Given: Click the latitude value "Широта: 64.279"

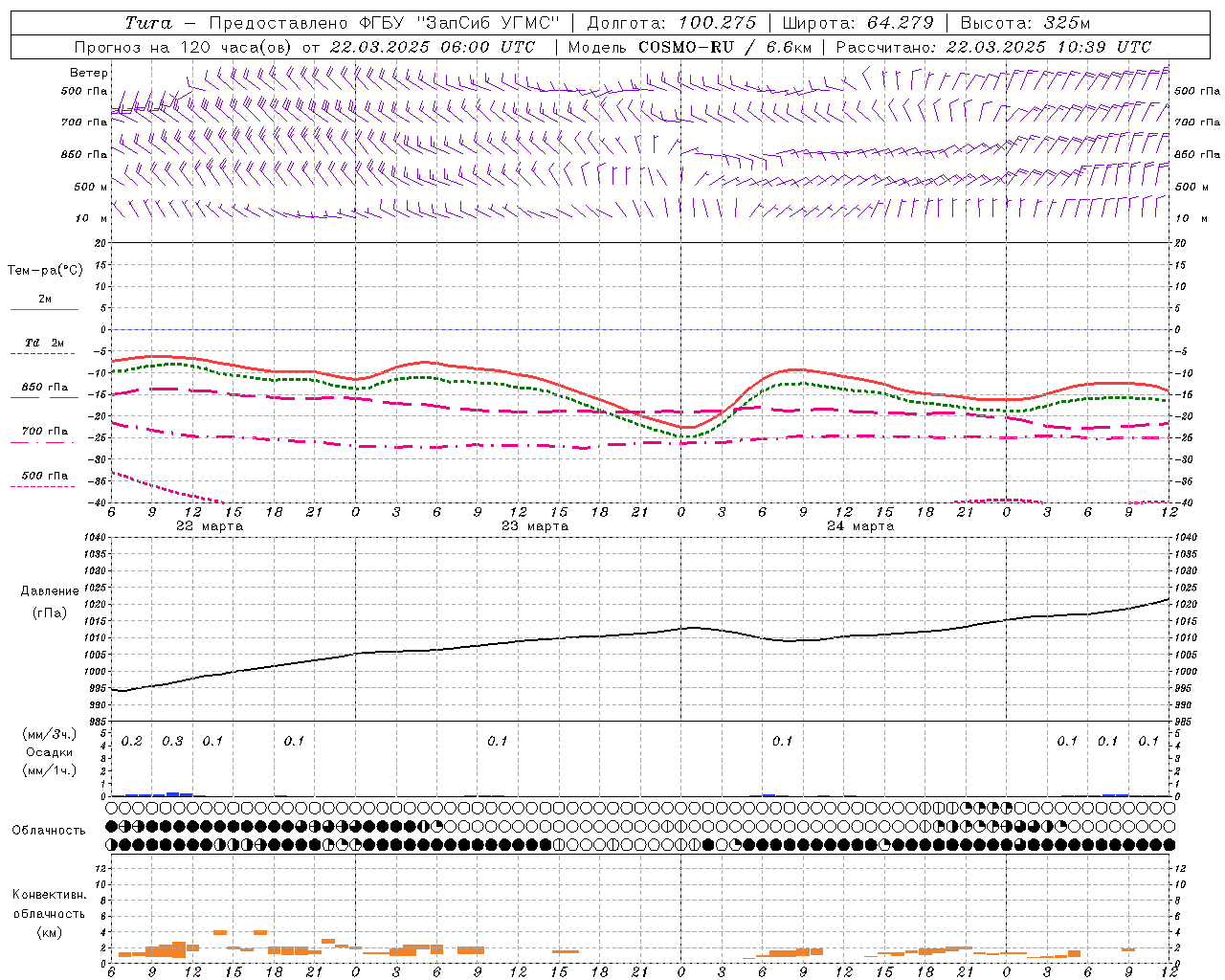Looking at the screenshot, I should point(857,23).
